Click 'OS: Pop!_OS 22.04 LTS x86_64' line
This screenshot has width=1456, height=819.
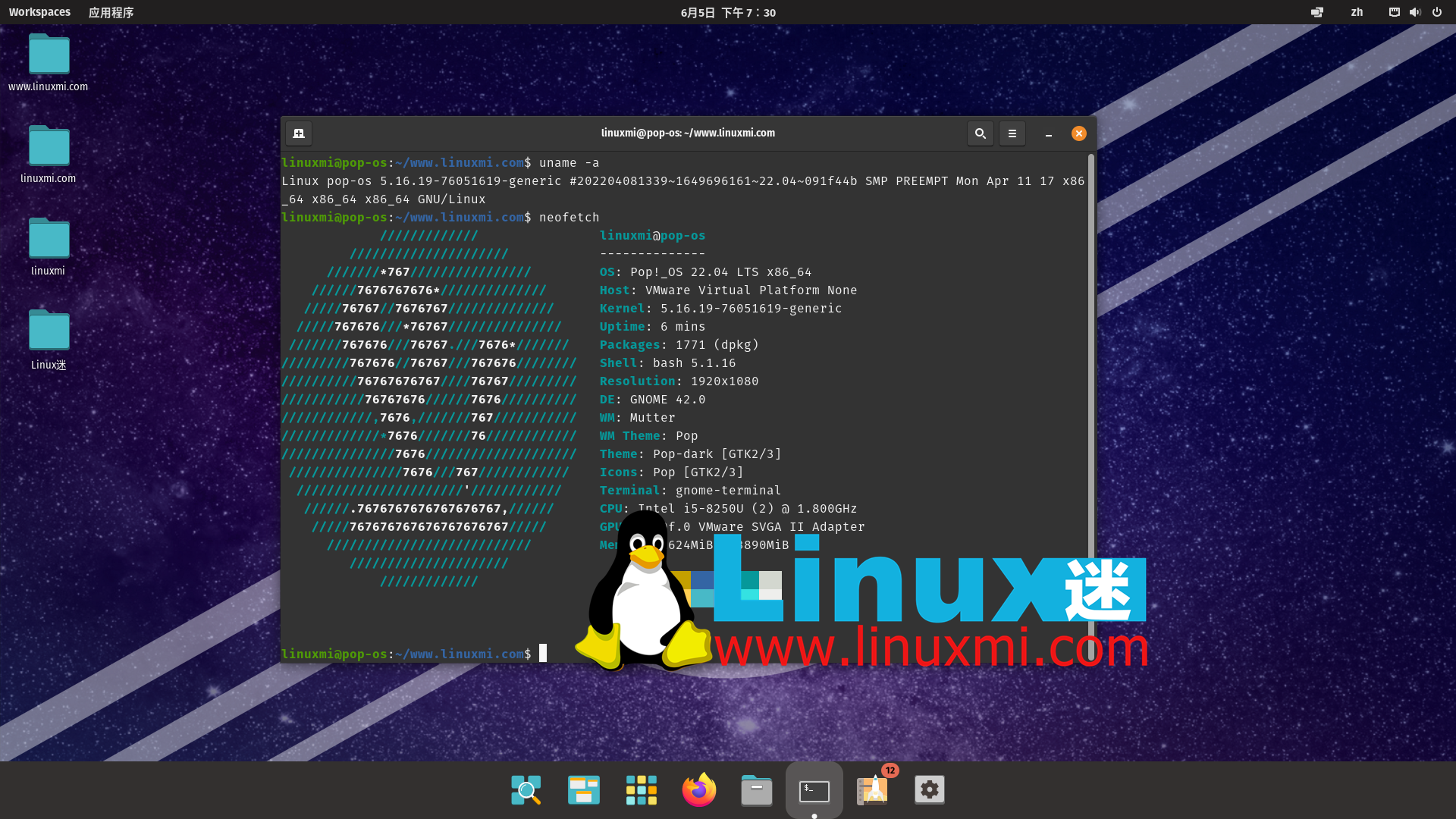pos(705,272)
